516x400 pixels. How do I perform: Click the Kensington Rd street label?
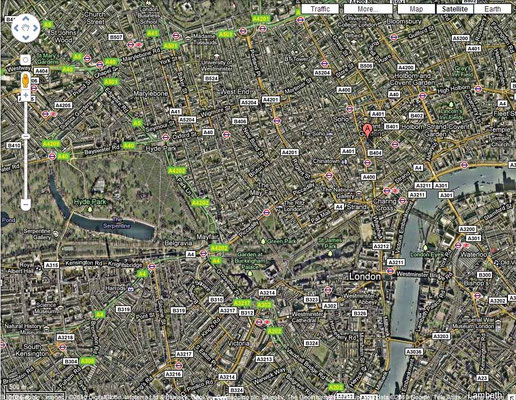[84, 263]
